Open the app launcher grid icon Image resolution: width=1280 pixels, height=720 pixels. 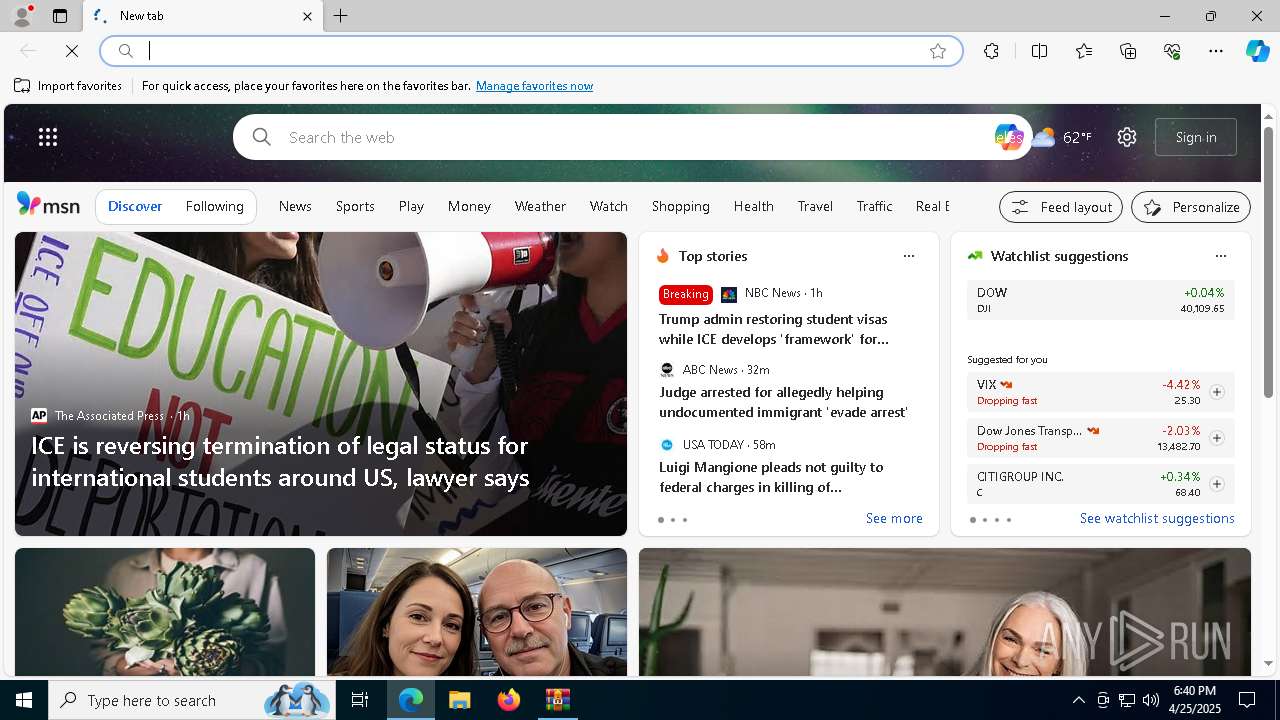point(48,137)
